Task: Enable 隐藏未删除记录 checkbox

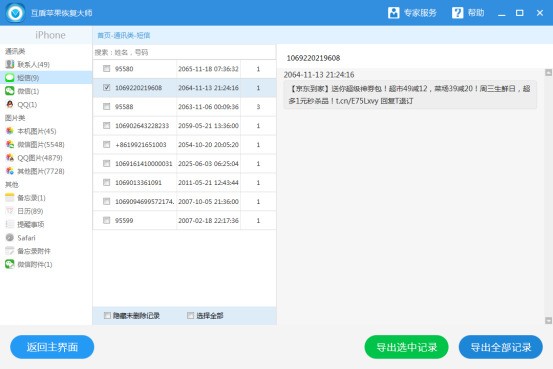Action: (107, 315)
